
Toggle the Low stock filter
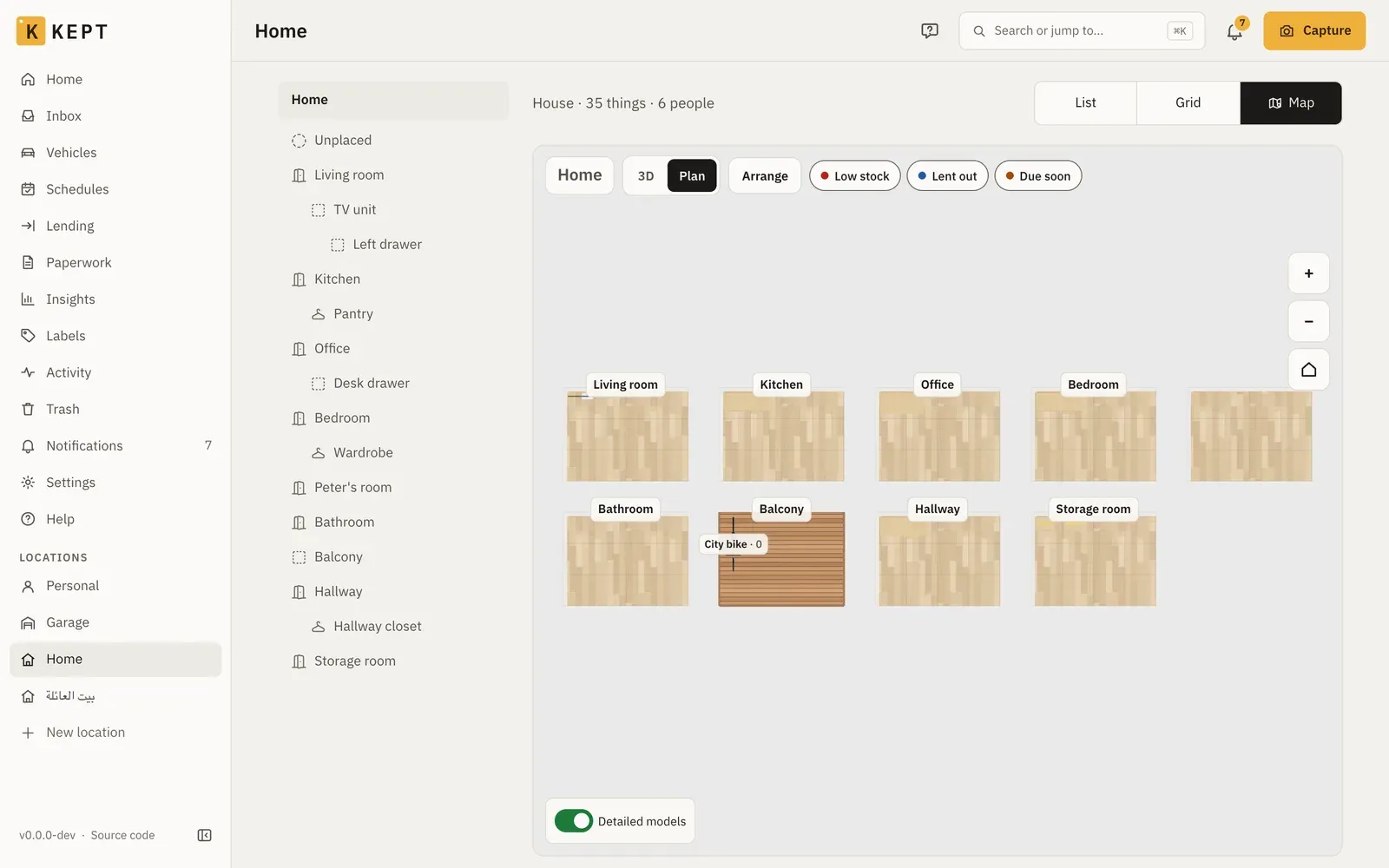pyautogui.click(x=855, y=176)
